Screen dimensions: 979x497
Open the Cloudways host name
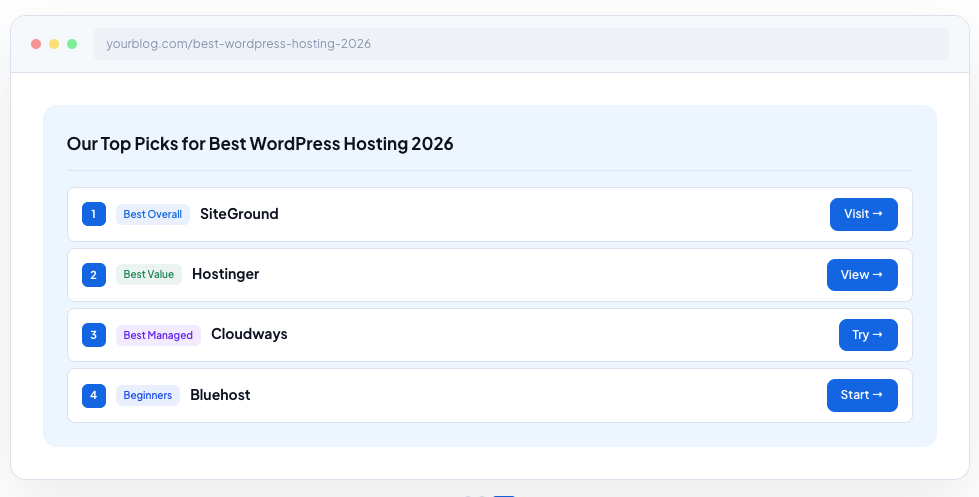click(x=249, y=334)
